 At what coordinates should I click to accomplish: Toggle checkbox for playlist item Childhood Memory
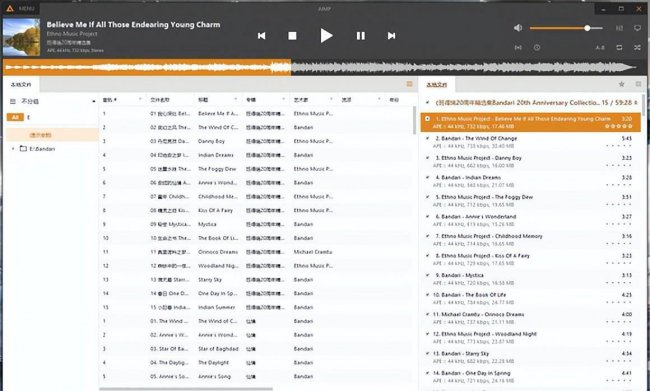click(427, 236)
